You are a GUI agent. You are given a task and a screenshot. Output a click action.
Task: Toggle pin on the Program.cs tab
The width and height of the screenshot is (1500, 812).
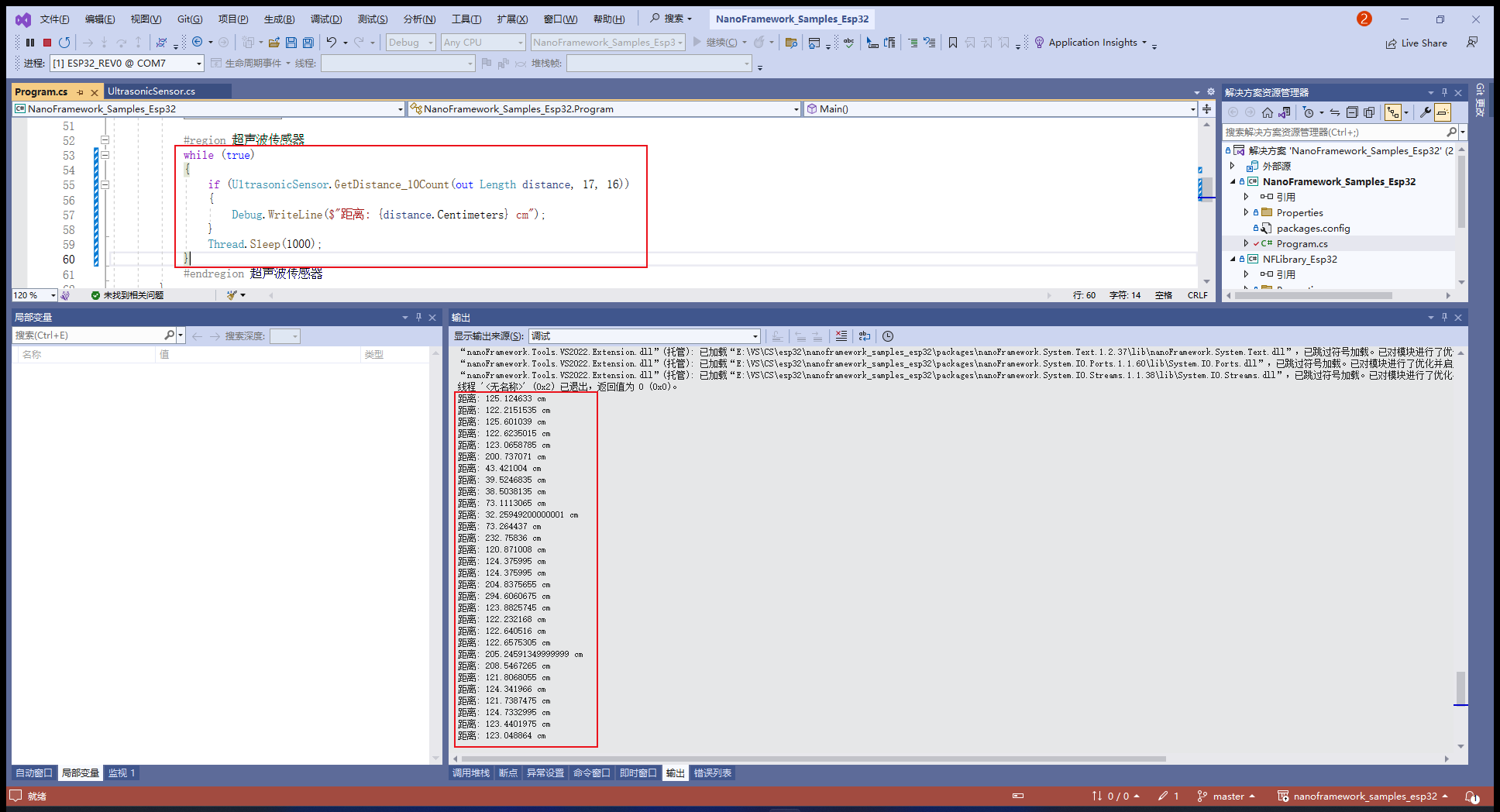click(x=80, y=92)
